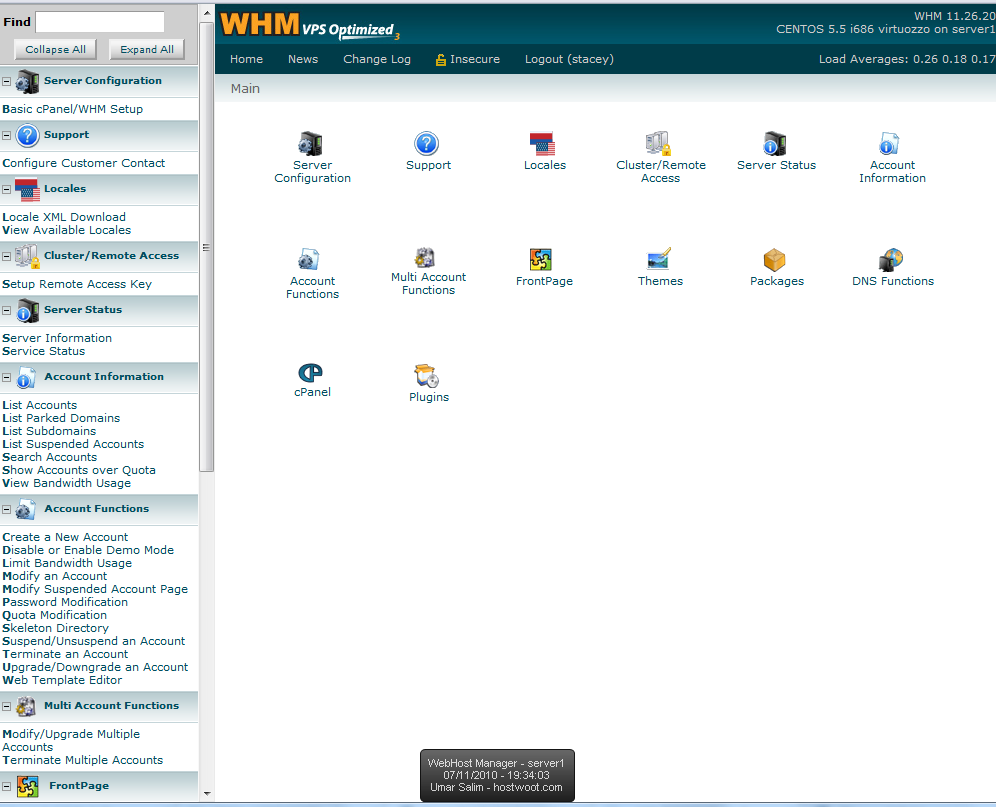The image size is (996, 807).
Task: Open List Accounts link
Action: 39,405
